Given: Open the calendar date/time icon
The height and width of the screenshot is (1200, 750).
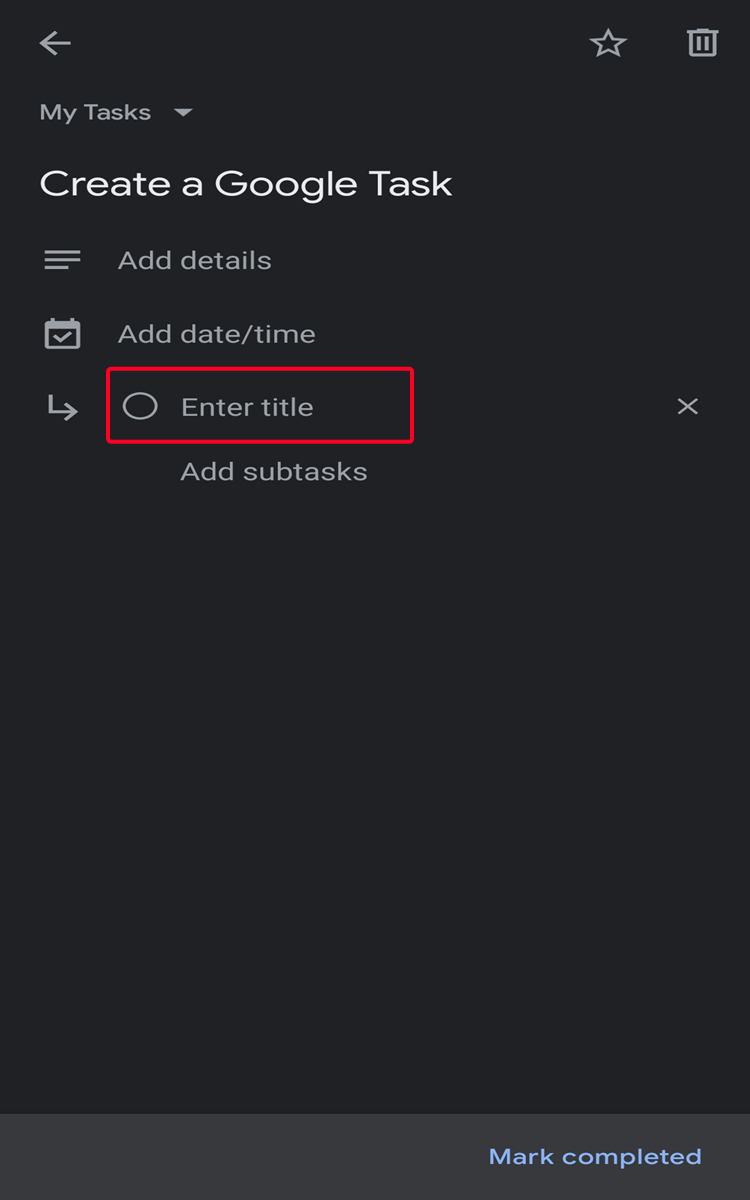Looking at the screenshot, I should coord(62,333).
